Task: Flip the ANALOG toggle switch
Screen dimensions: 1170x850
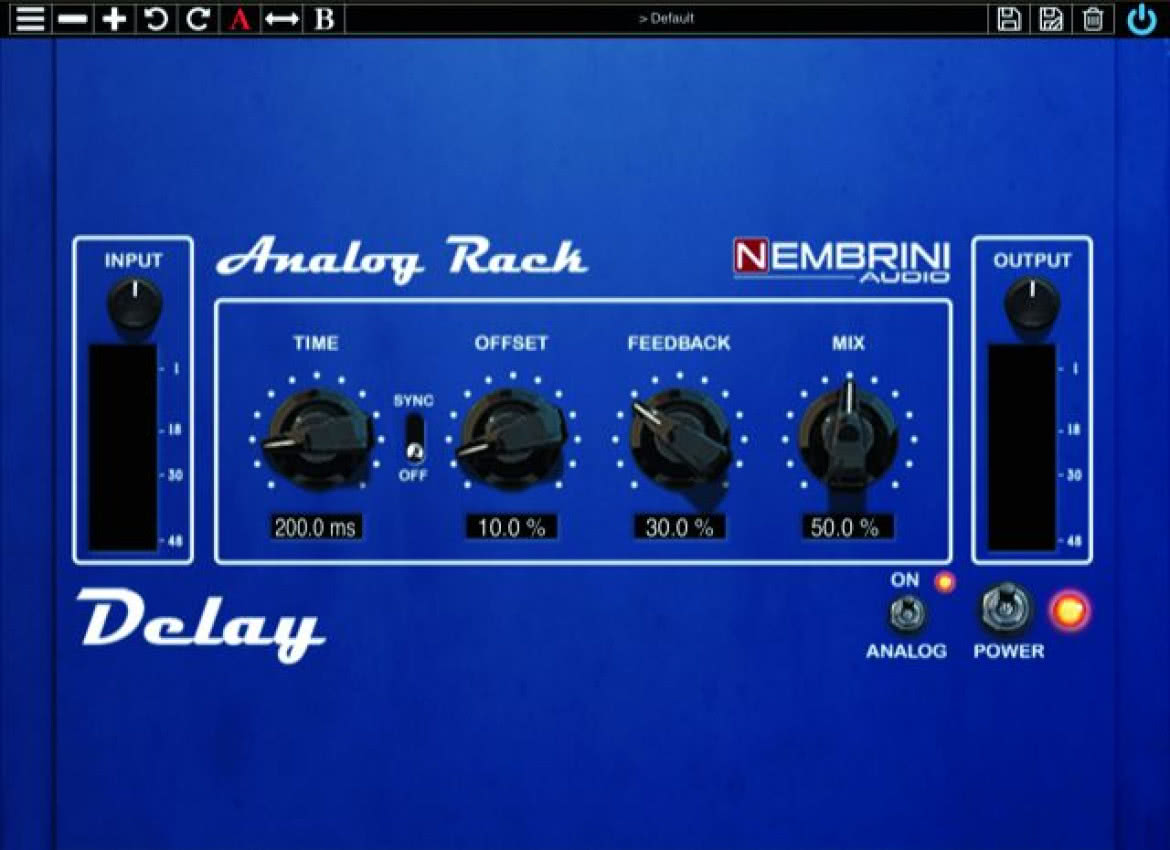Action: coord(907,615)
